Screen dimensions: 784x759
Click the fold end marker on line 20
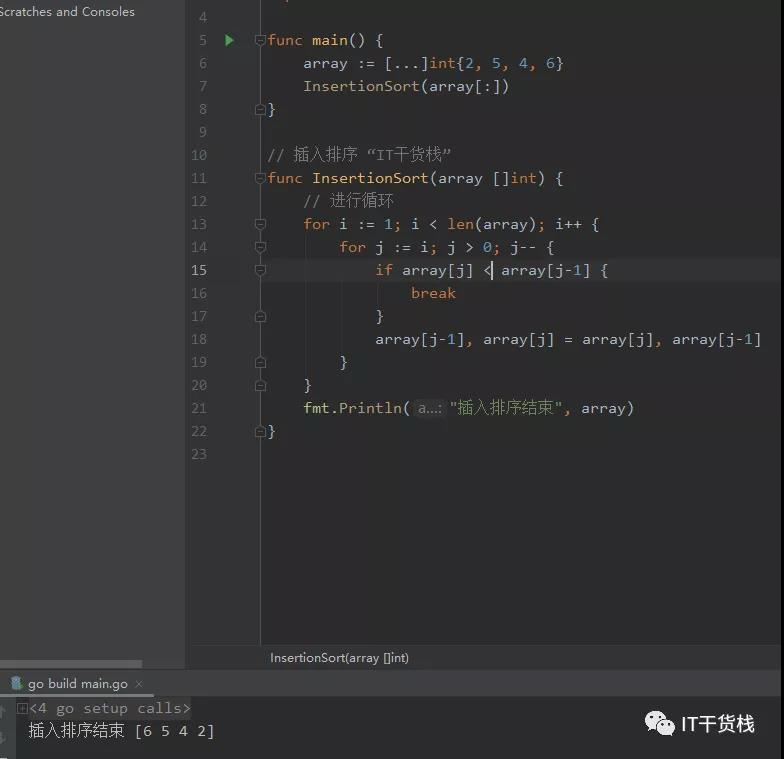tap(260, 385)
